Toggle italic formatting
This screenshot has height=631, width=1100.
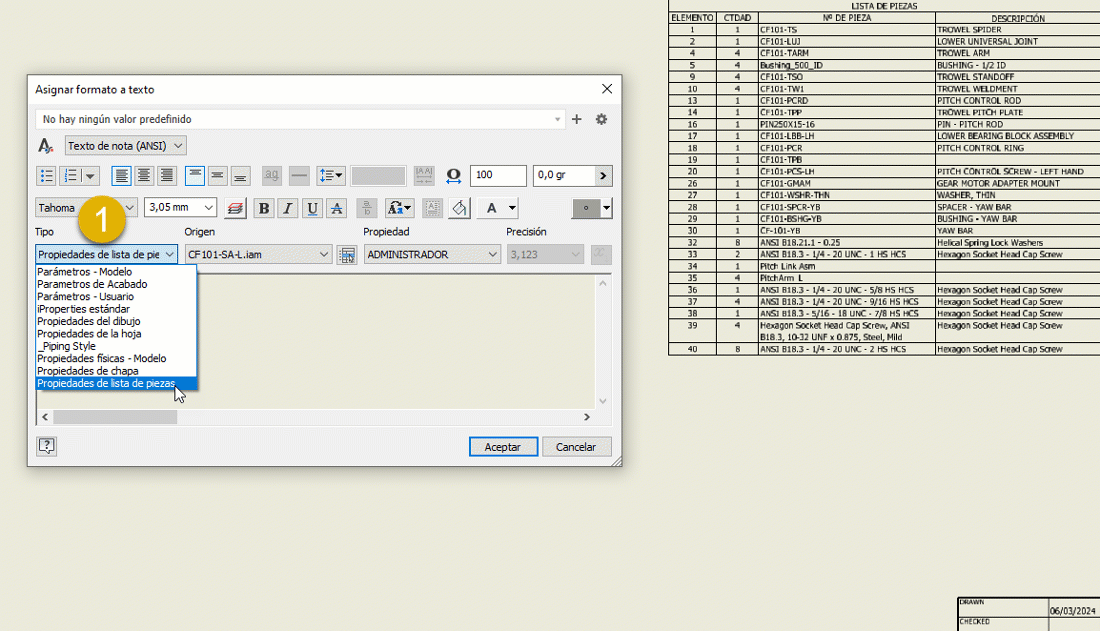click(288, 208)
